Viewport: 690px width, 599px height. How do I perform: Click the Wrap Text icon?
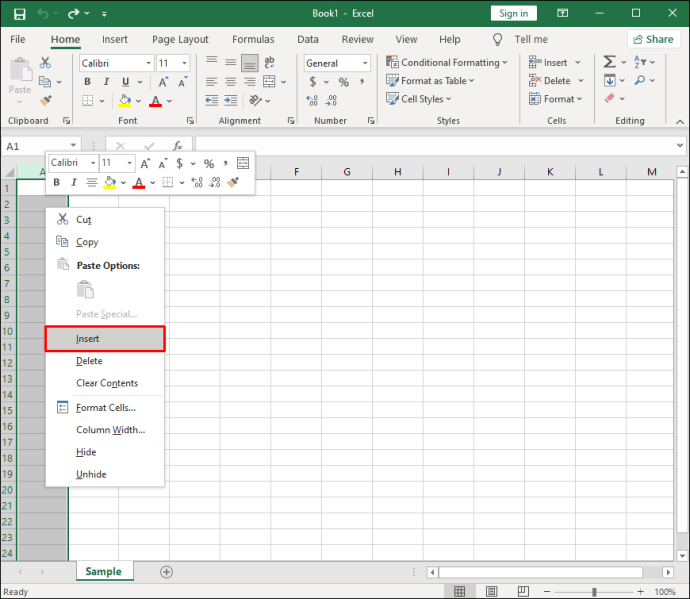coord(269,62)
